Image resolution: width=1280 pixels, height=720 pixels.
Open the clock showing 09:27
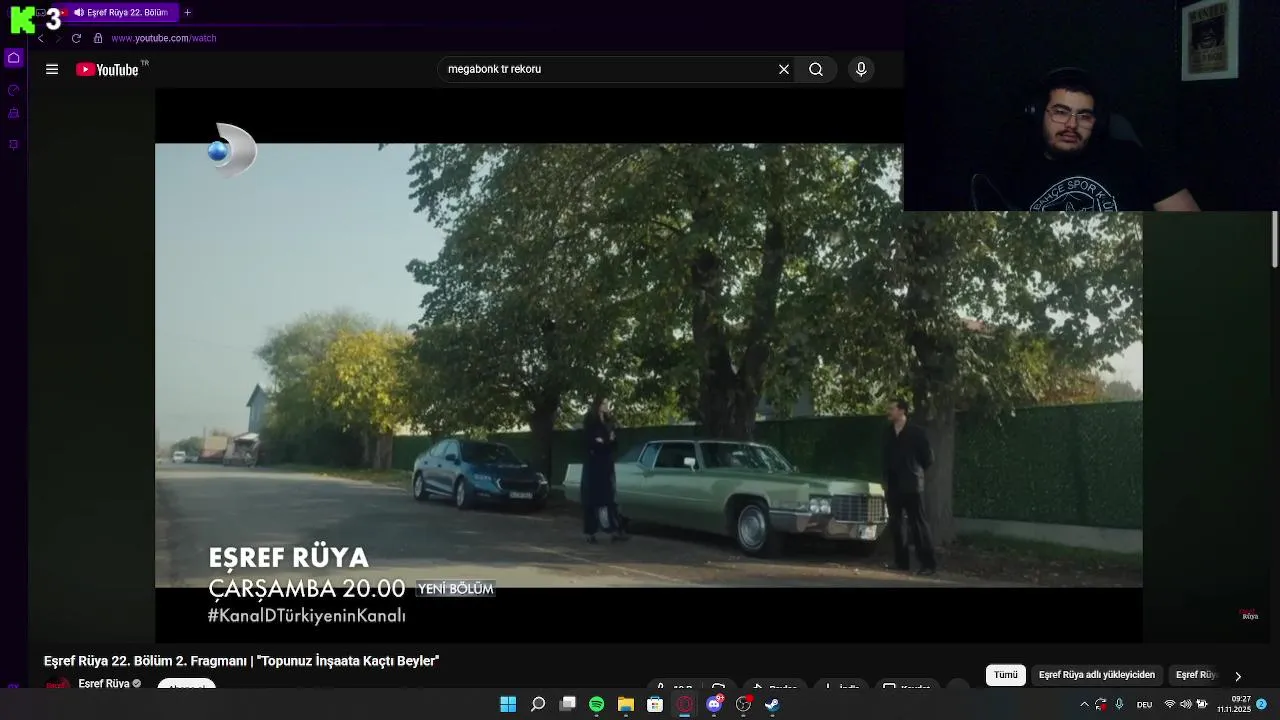pyautogui.click(x=1234, y=704)
